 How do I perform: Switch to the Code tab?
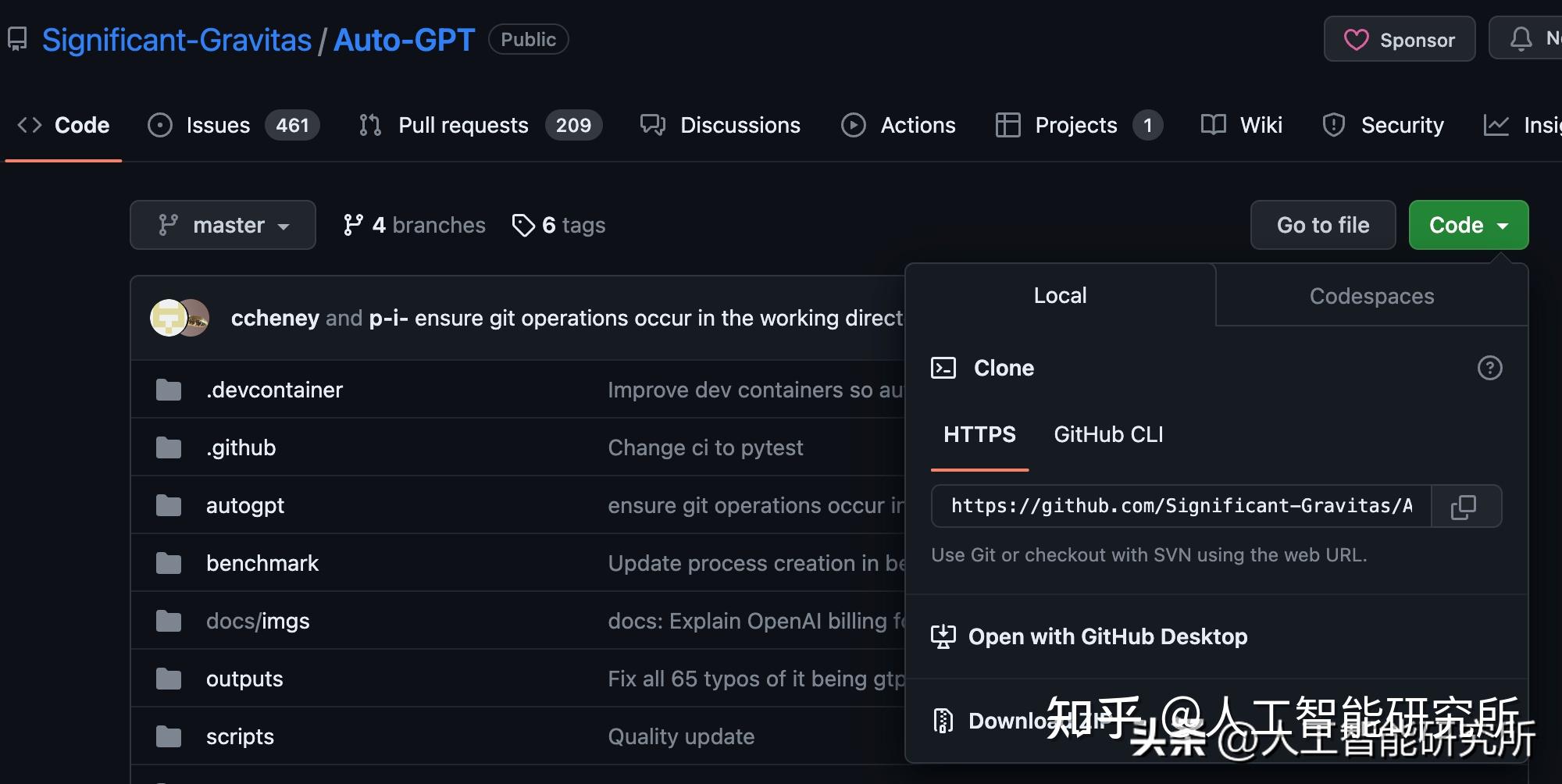63,125
